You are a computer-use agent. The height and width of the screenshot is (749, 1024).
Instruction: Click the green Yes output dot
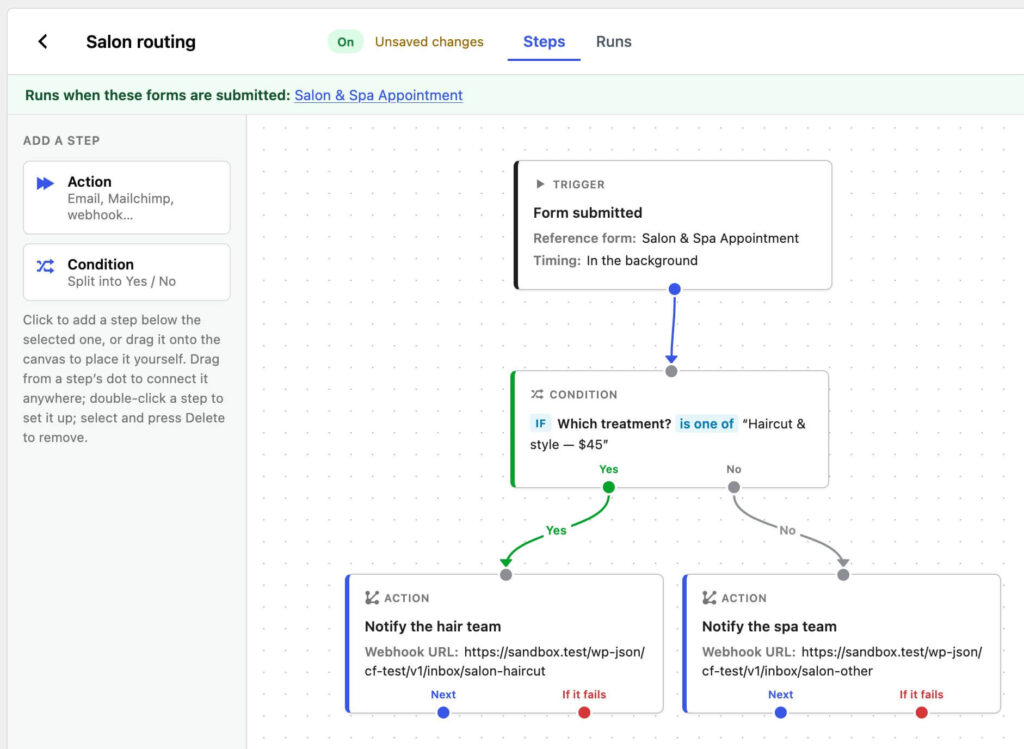click(x=609, y=487)
